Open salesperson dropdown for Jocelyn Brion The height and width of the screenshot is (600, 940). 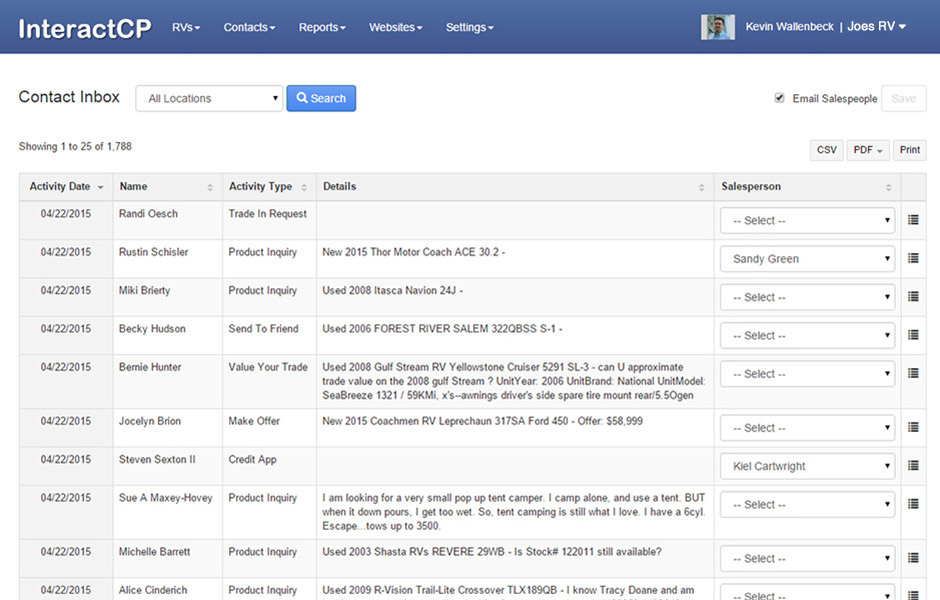[x=808, y=428]
